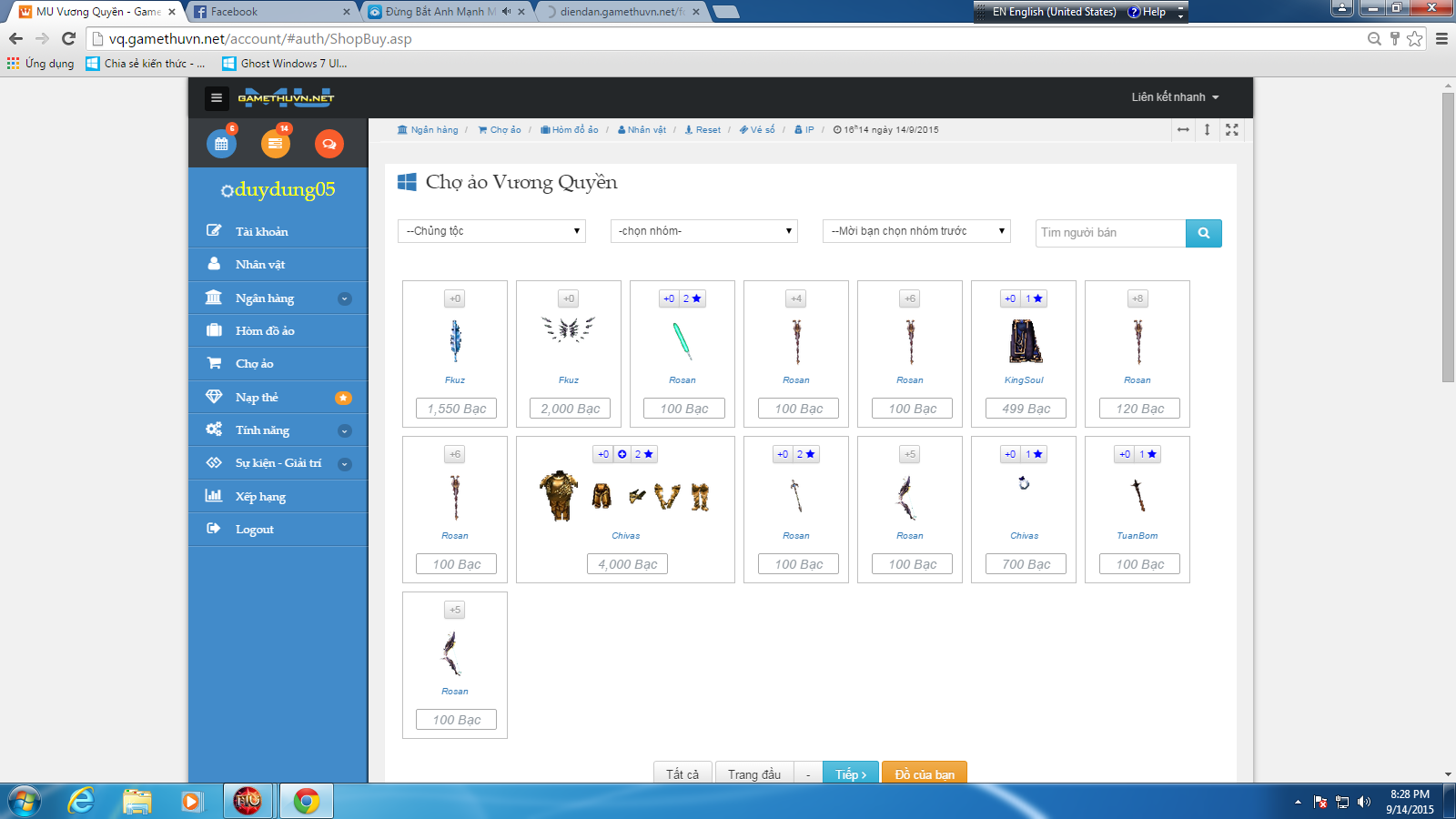Open the Chủng tộc dropdown
The image size is (1456, 819).
pyautogui.click(x=491, y=231)
